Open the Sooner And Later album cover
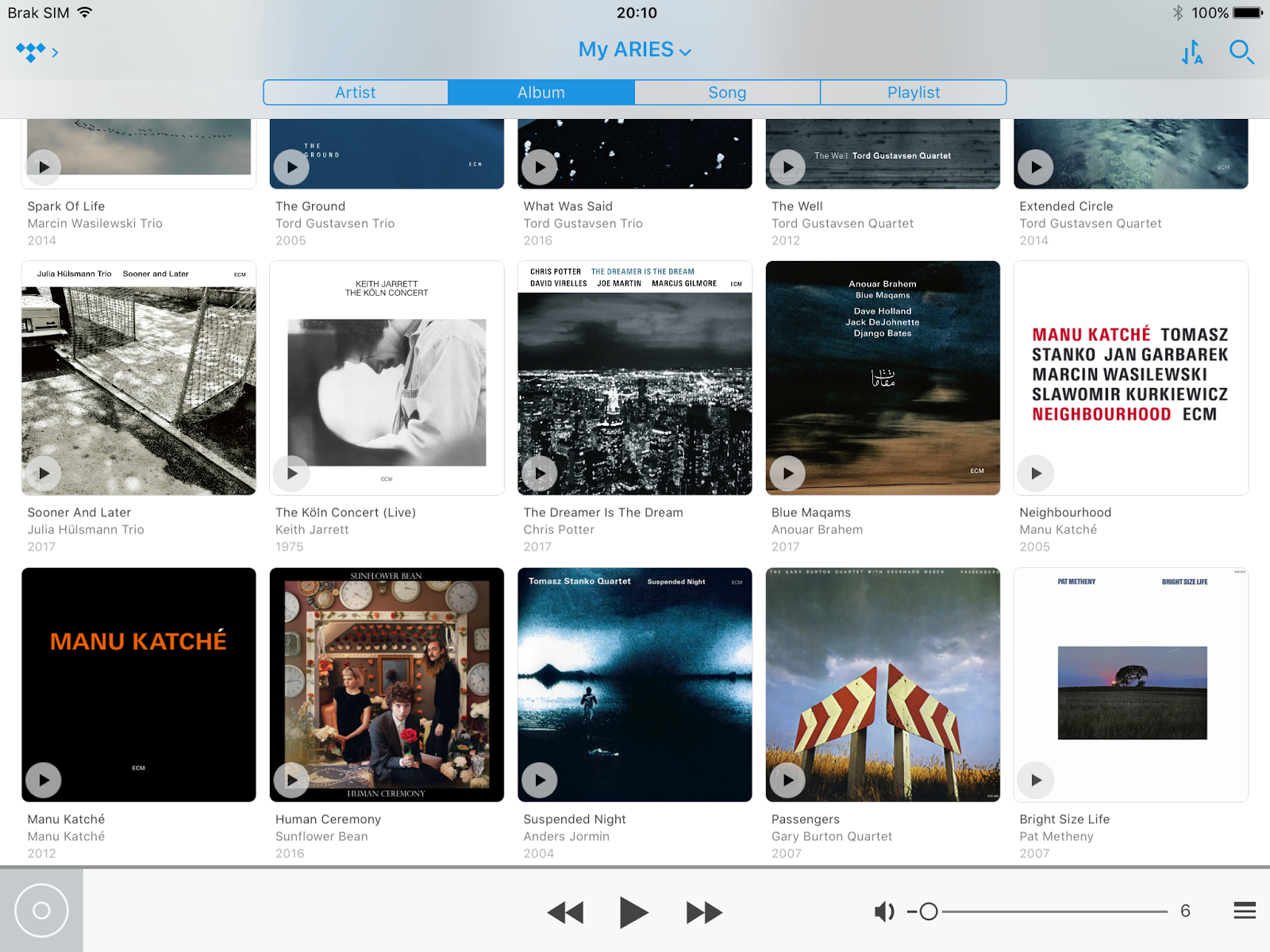This screenshot has width=1270, height=952. (x=139, y=378)
